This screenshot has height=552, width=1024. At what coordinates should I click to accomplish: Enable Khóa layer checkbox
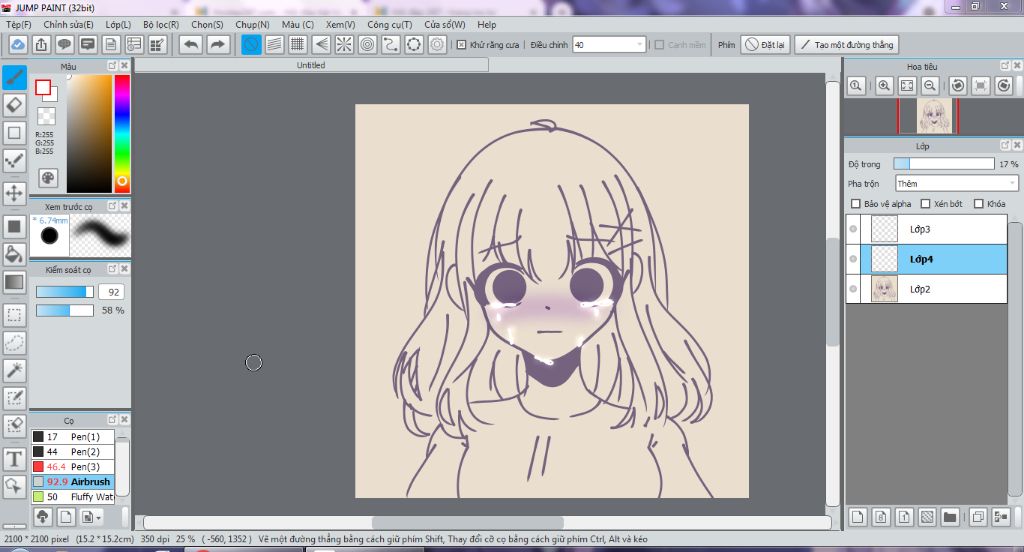[978, 204]
